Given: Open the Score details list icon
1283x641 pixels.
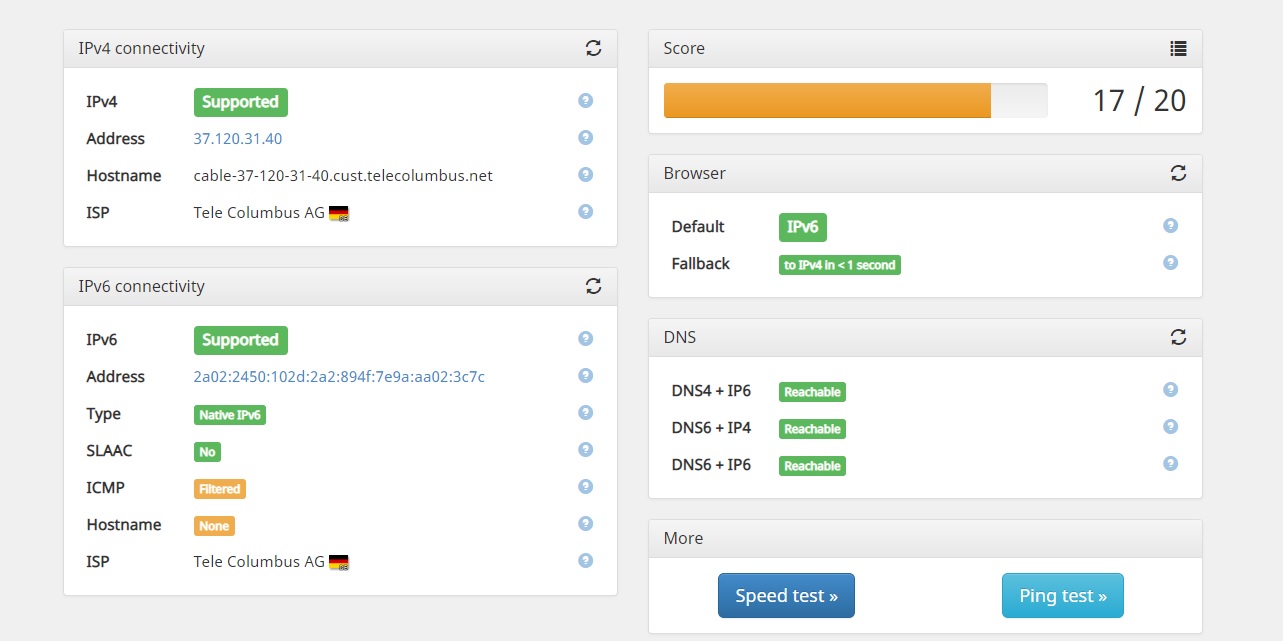Looking at the screenshot, I should [1178, 48].
